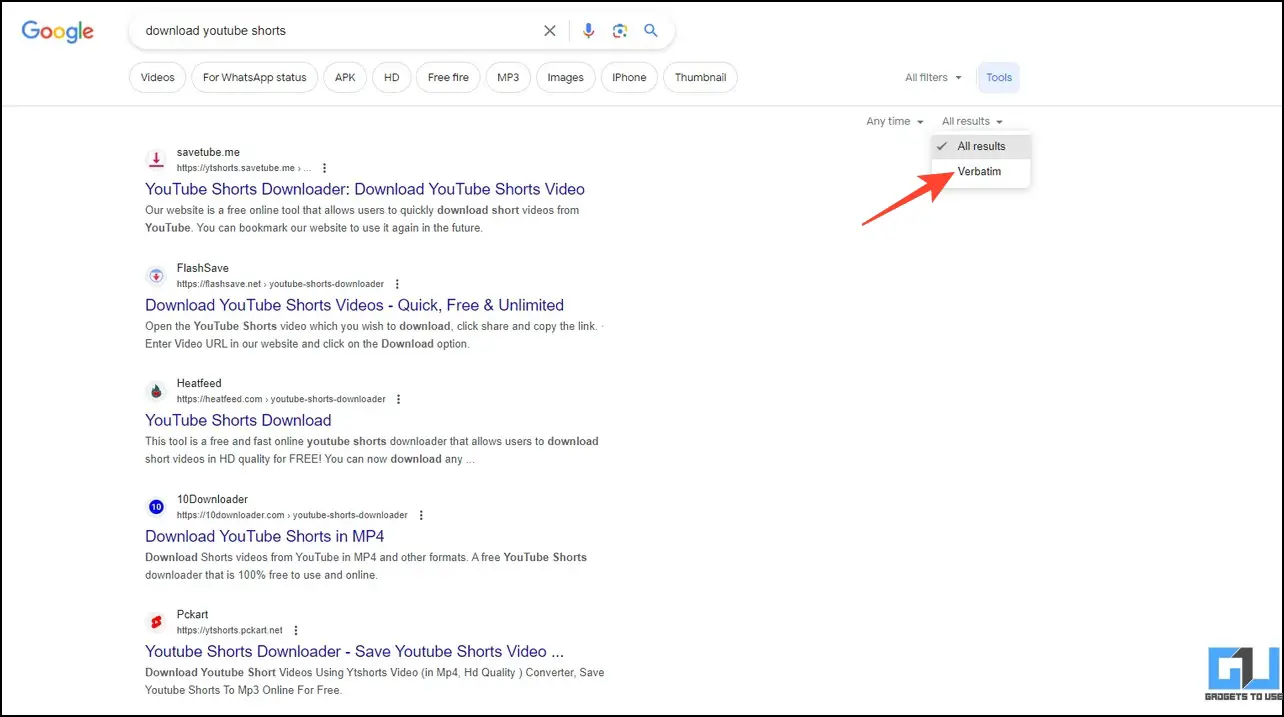Open more options beside flashsave.net URL
This screenshot has width=1284, height=717.
point(397,284)
